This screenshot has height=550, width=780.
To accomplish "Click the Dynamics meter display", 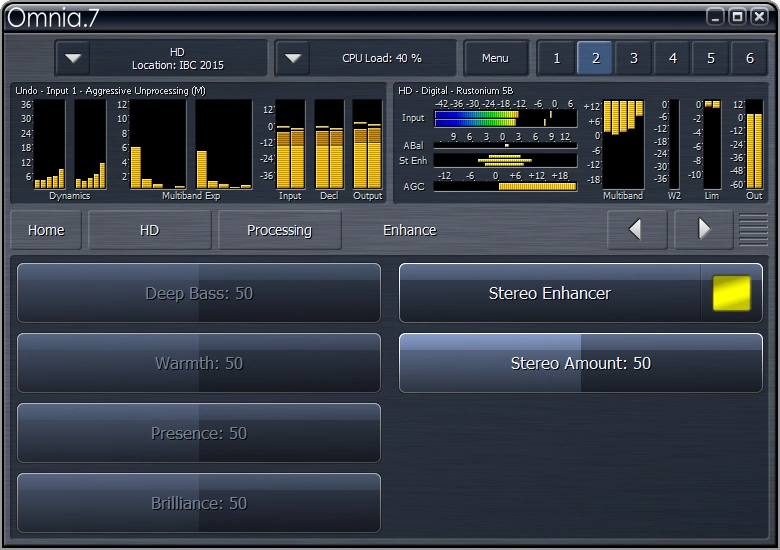I will click(x=70, y=144).
